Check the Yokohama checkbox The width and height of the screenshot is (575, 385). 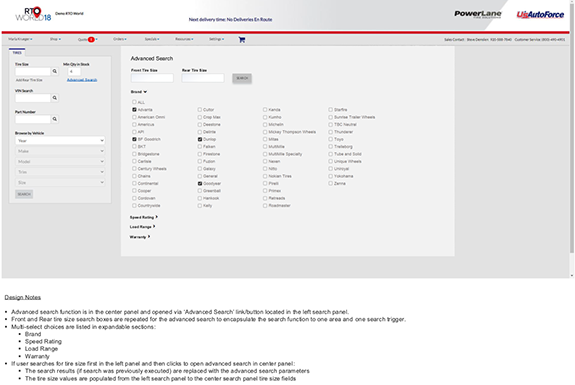click(x=330, y=176)
